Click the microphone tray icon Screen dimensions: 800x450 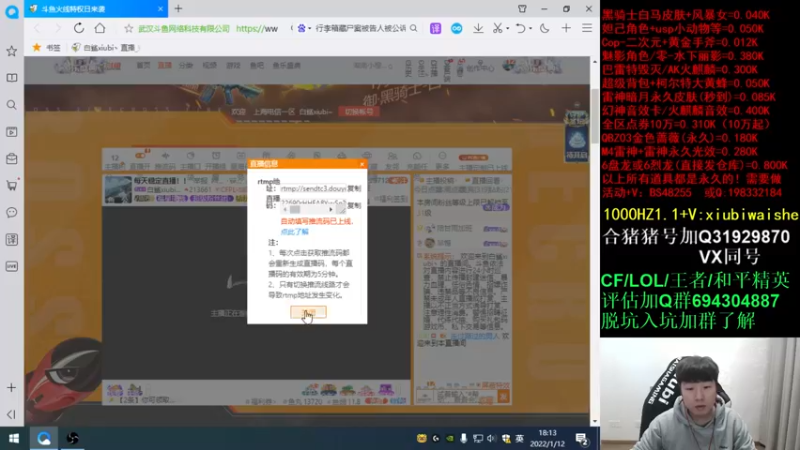(463, 438)
